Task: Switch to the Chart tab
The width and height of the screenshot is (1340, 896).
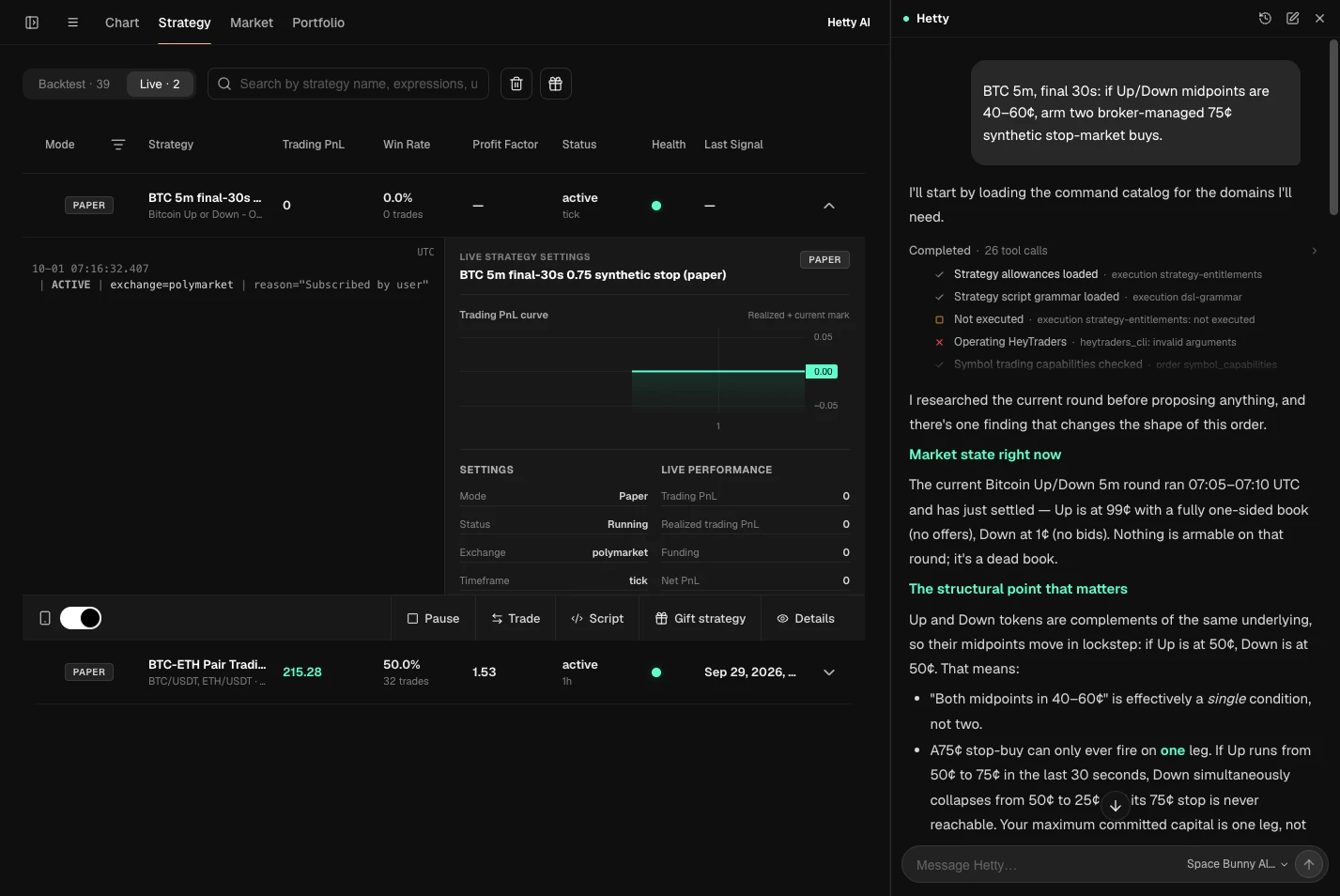Action: tap(122, 23)
